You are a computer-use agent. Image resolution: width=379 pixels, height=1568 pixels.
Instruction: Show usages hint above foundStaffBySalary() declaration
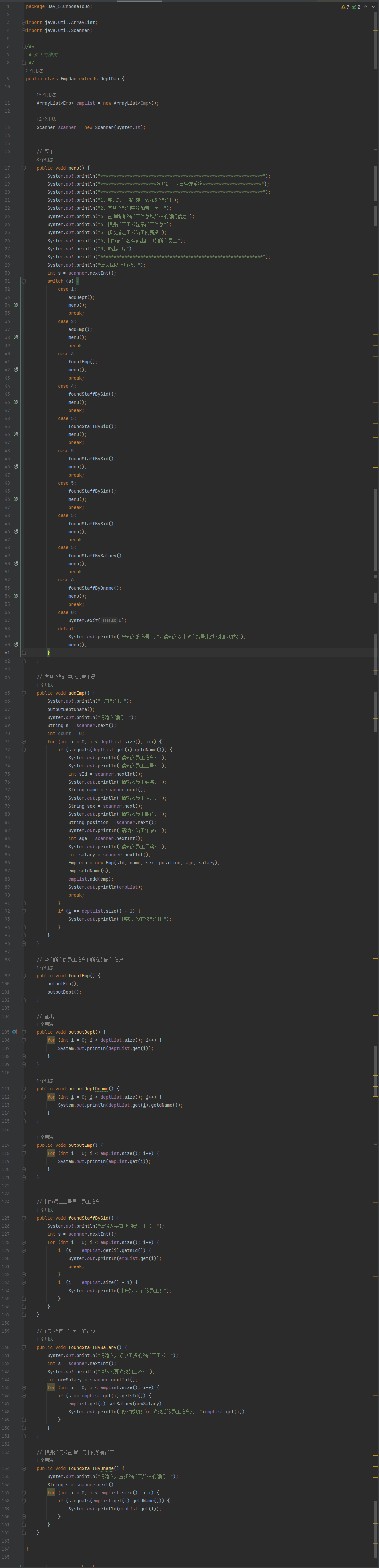pyautogui.click(x=45, y=1339)
